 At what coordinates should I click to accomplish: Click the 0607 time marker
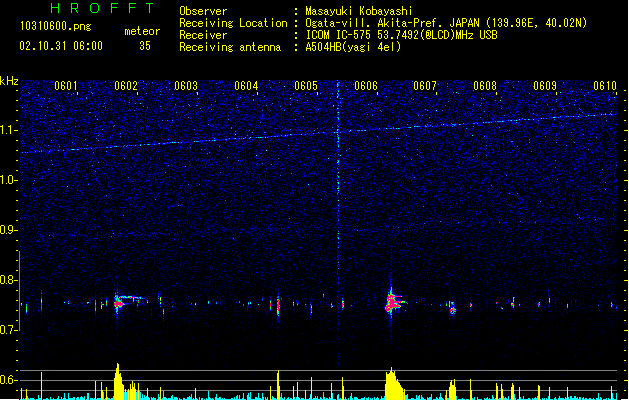click(425, 86)
